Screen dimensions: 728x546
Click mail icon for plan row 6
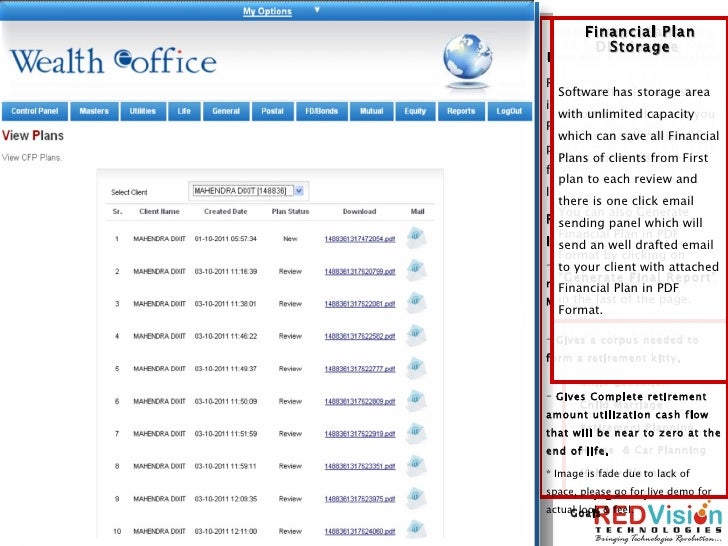coord(416,400)
